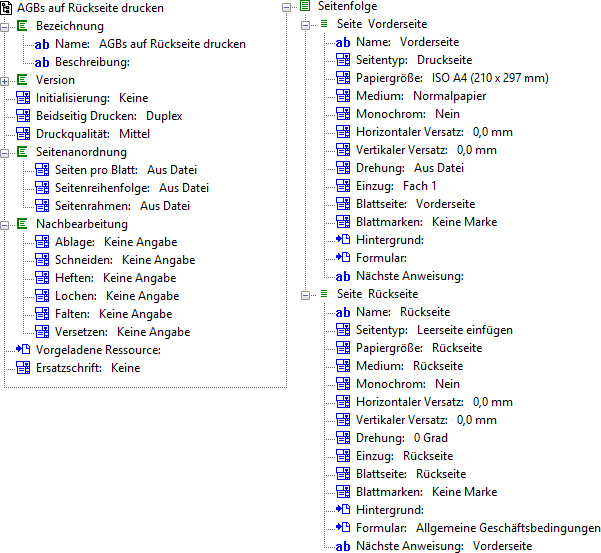601x553 pixels.
Task: Select Papiergröße ISO A4 entry
Action: (452, 78)
